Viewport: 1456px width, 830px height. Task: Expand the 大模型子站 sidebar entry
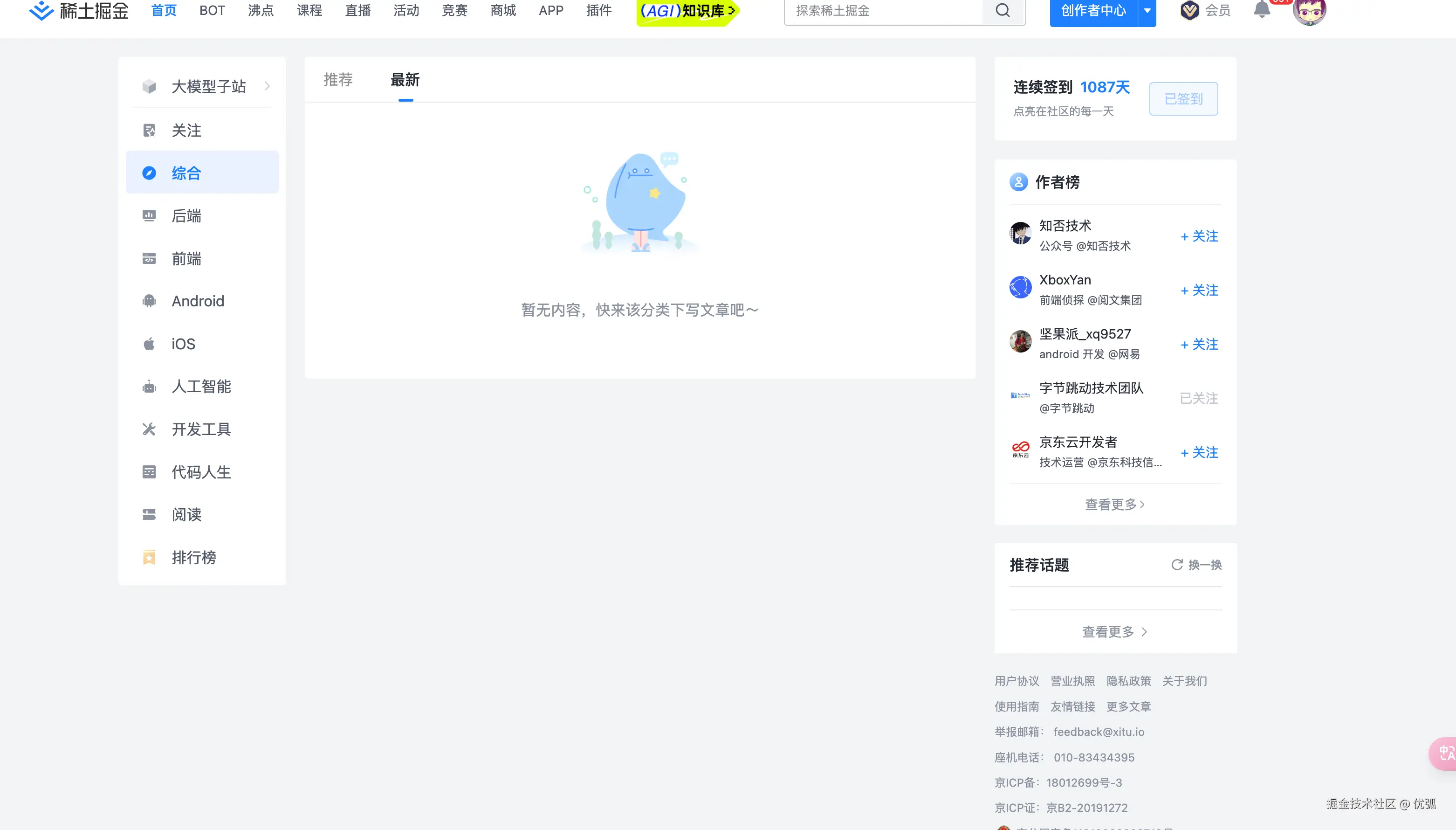(267, 86)
